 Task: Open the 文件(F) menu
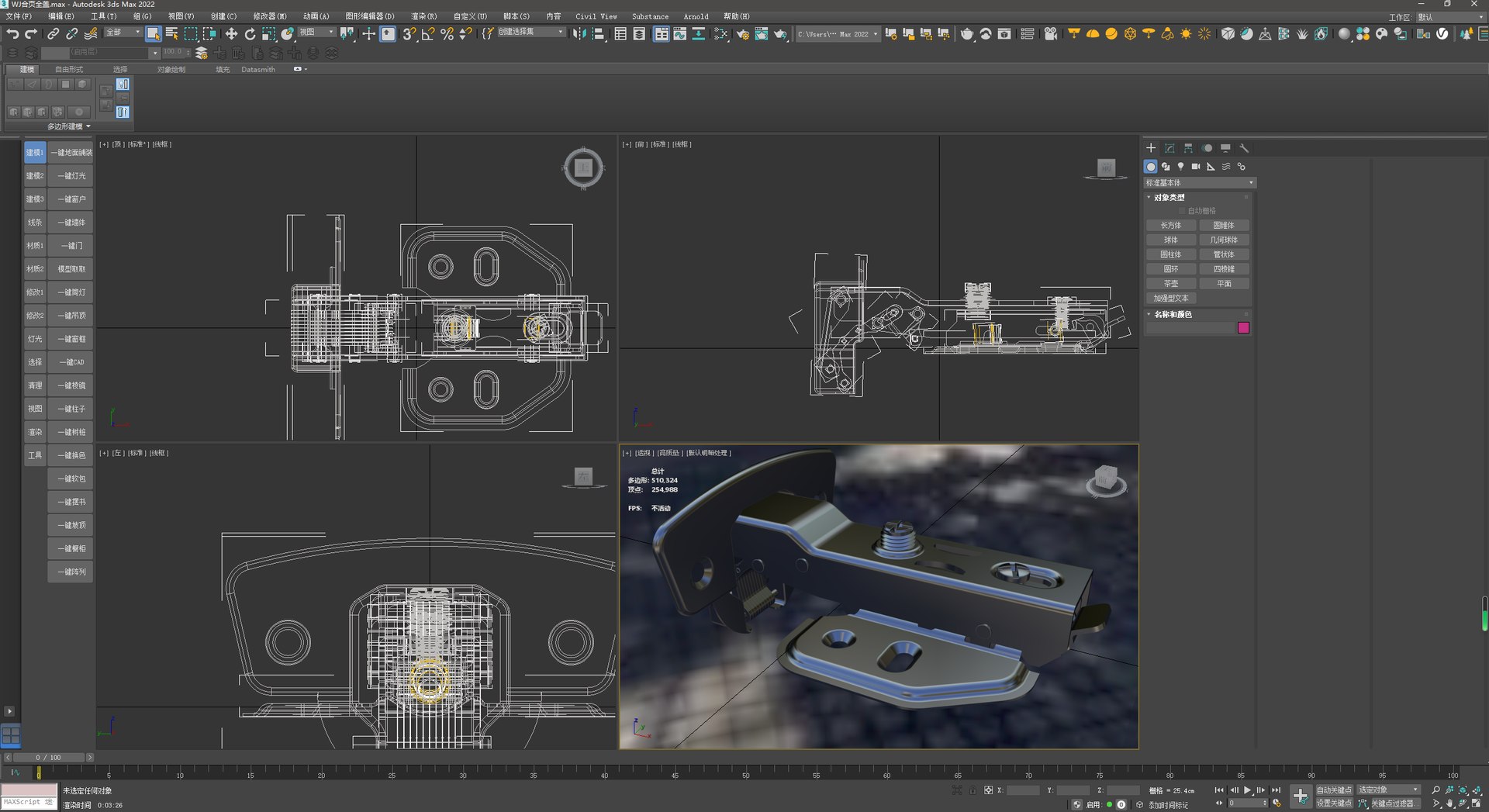pyautogui.click(x=19, y=16)
